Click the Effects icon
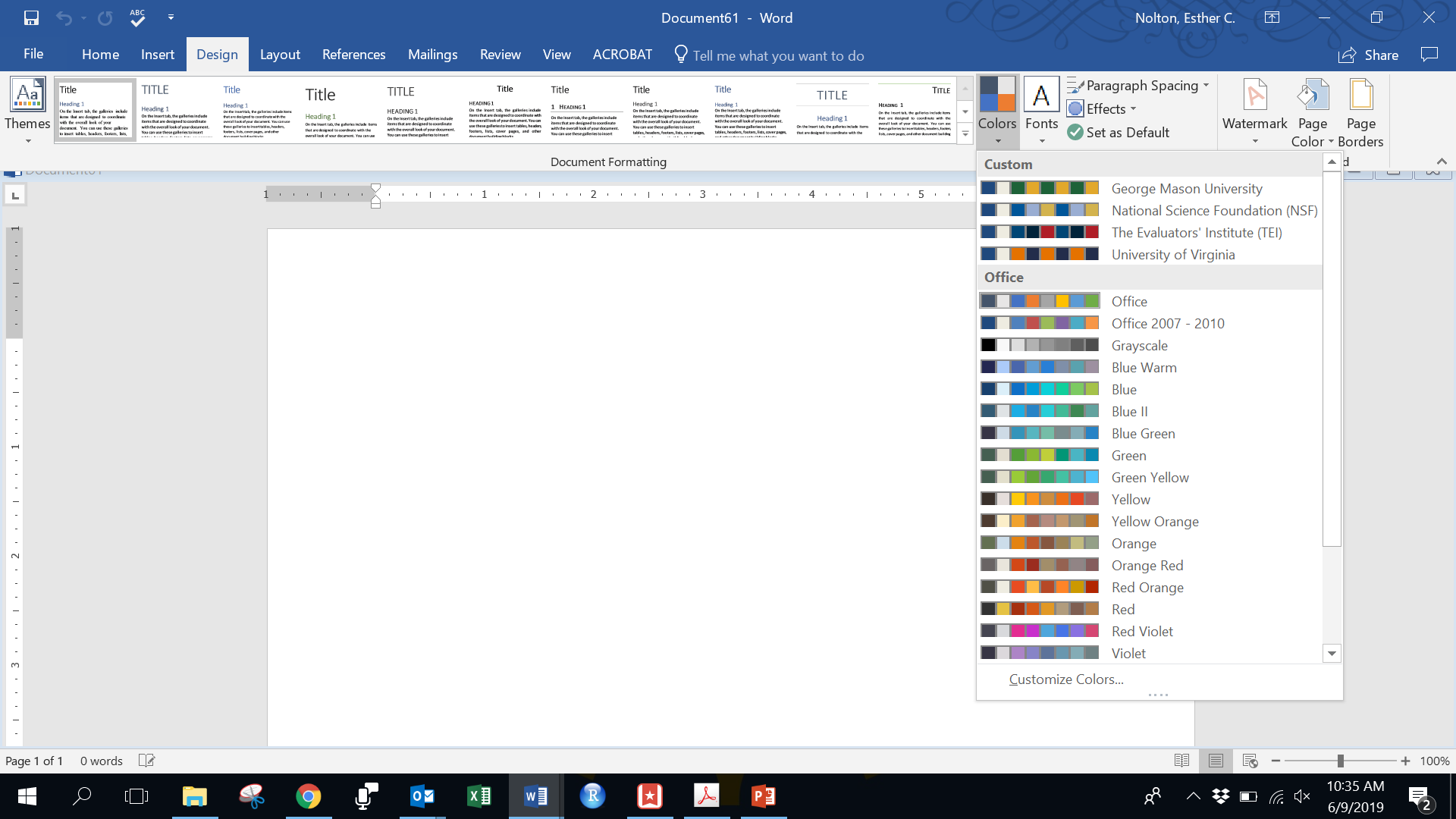1456x819 pixels. (1075, 109)
